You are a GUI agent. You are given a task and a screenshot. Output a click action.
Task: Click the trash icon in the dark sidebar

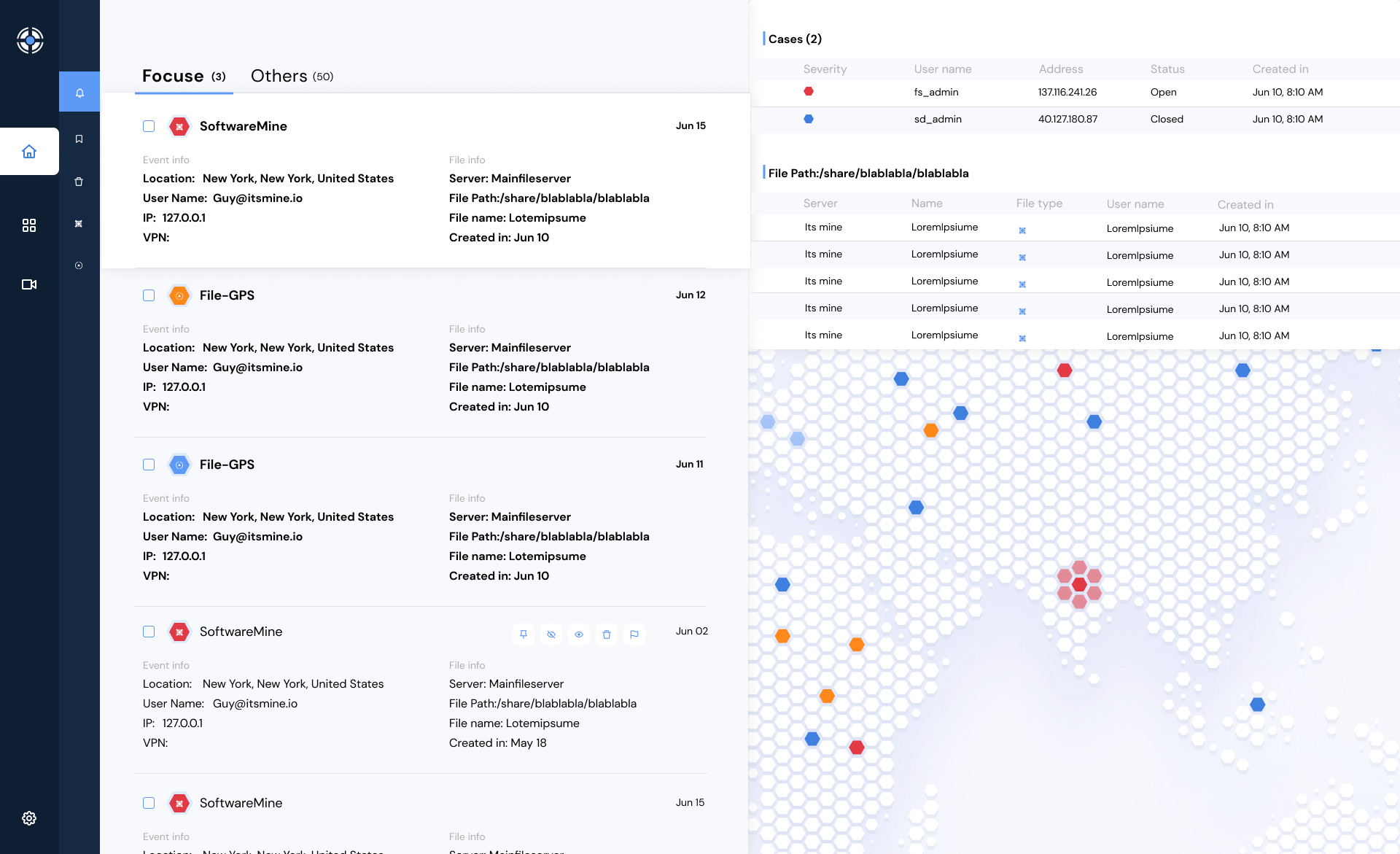click(x=79, y=182)
